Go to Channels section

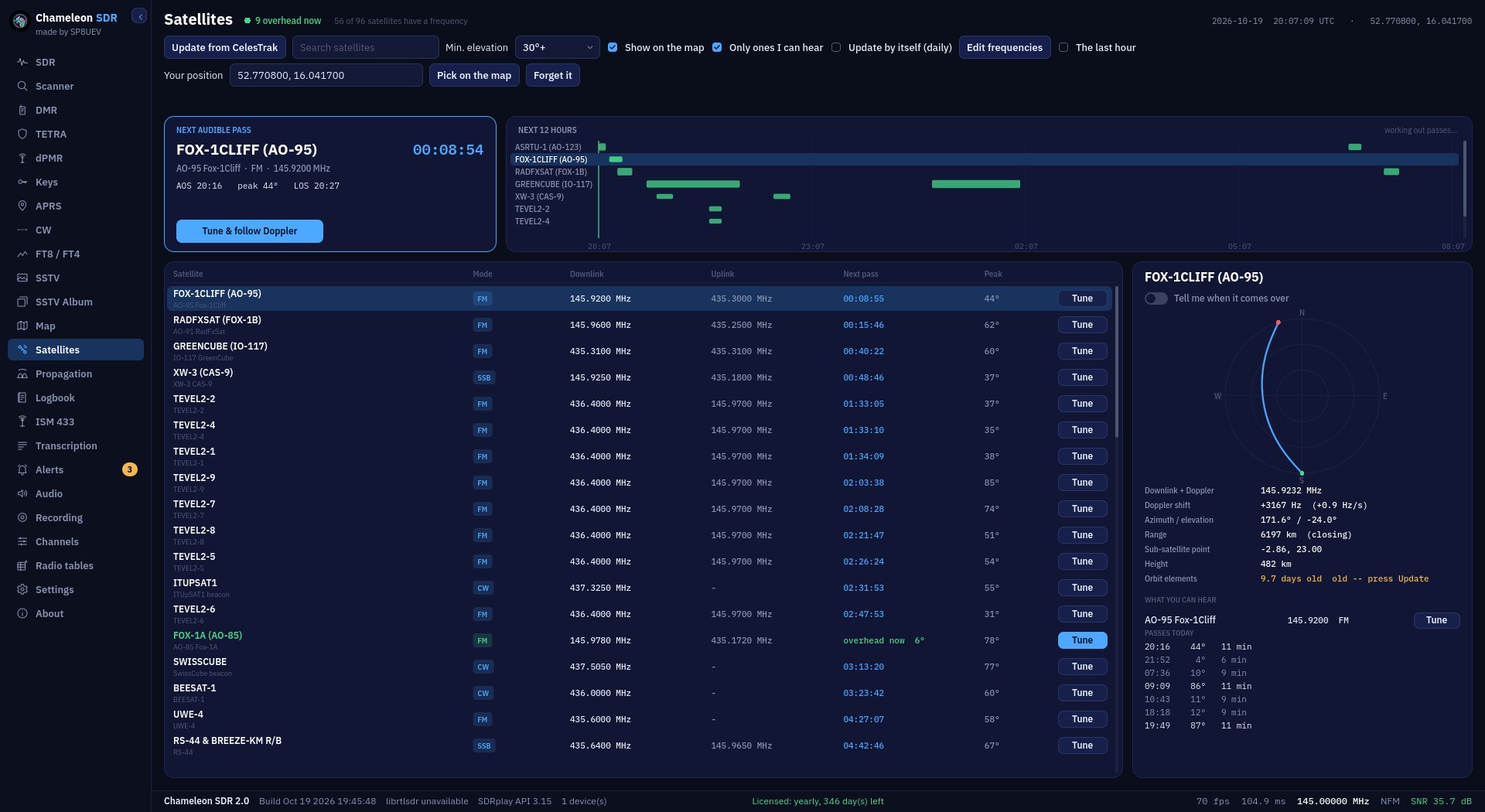76,541
